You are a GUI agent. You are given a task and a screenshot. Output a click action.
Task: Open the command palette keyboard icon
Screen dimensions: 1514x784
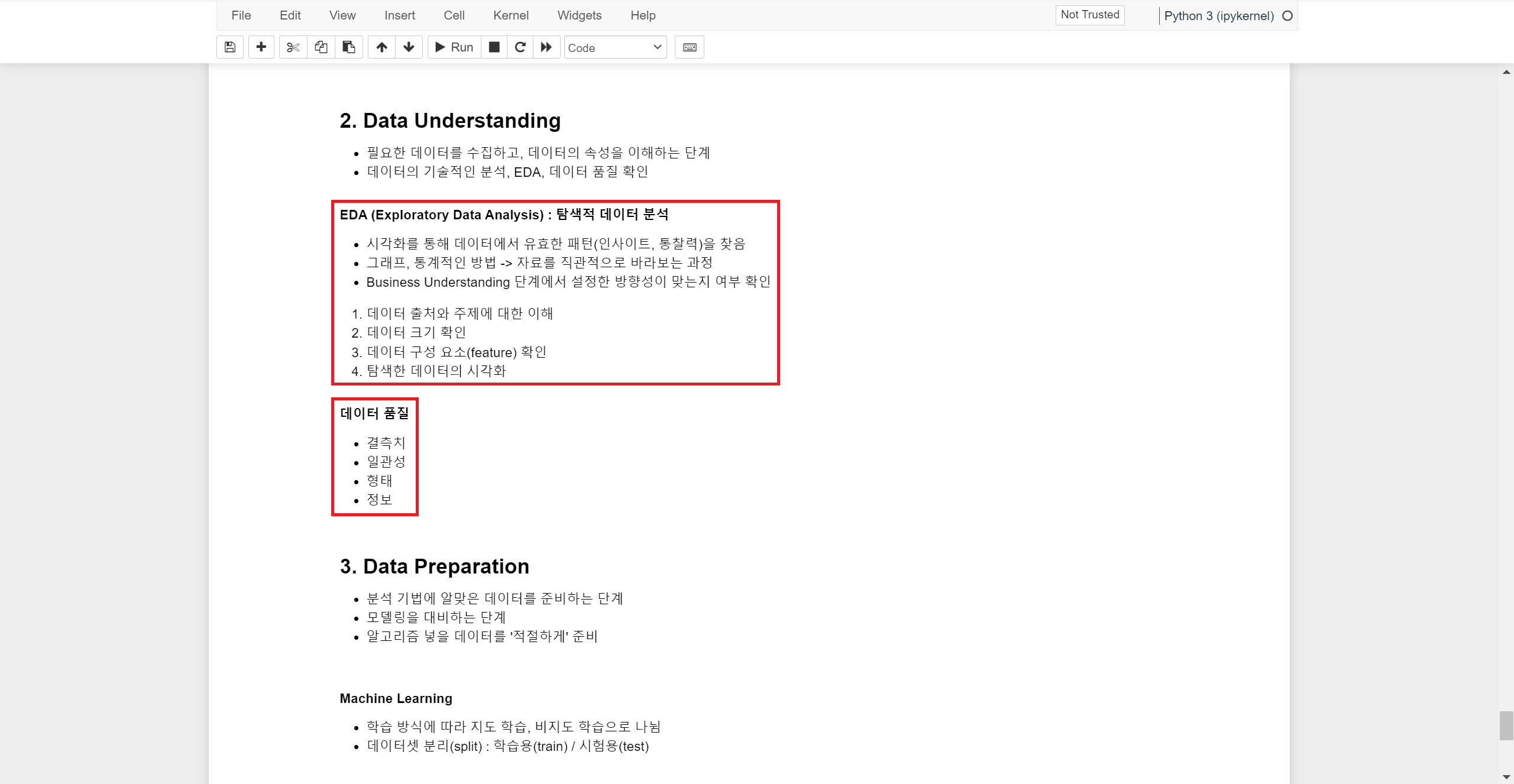690,47
